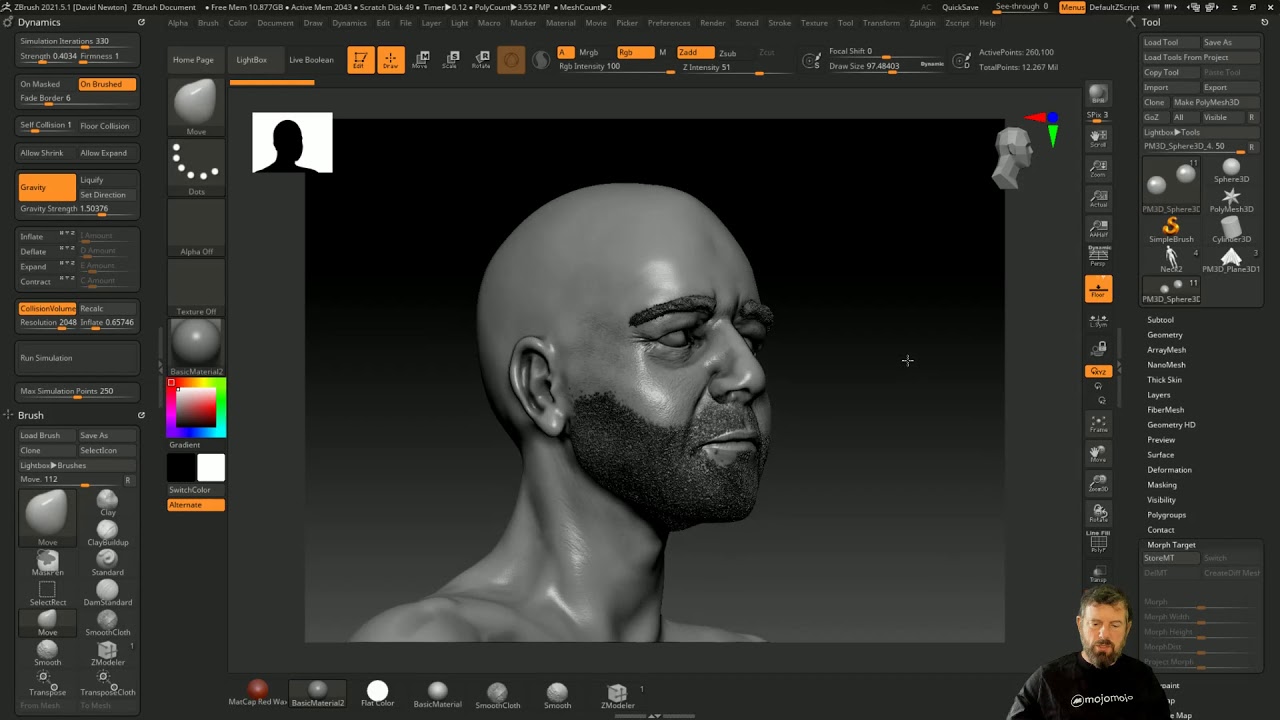Click the Zoom3D navigation icon
1280x720 pixels.
click(x=1098, y=484)
